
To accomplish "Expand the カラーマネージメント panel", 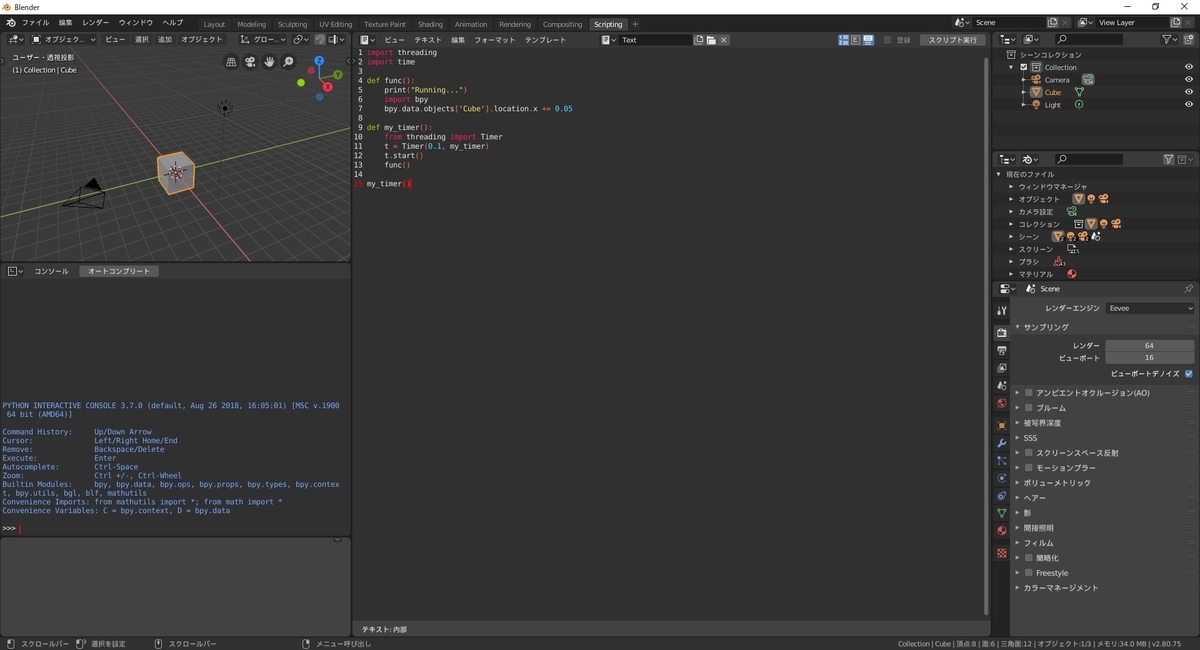I will [1056, 588].
